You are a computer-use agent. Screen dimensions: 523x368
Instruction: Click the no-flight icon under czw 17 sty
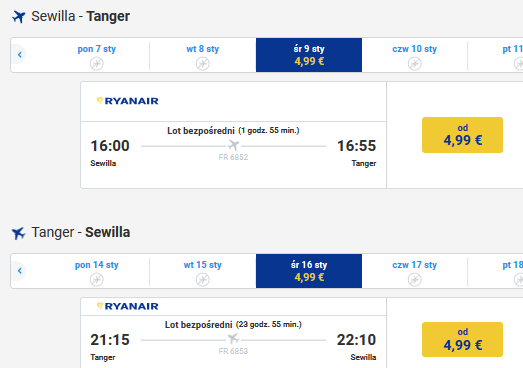[415, 279]
